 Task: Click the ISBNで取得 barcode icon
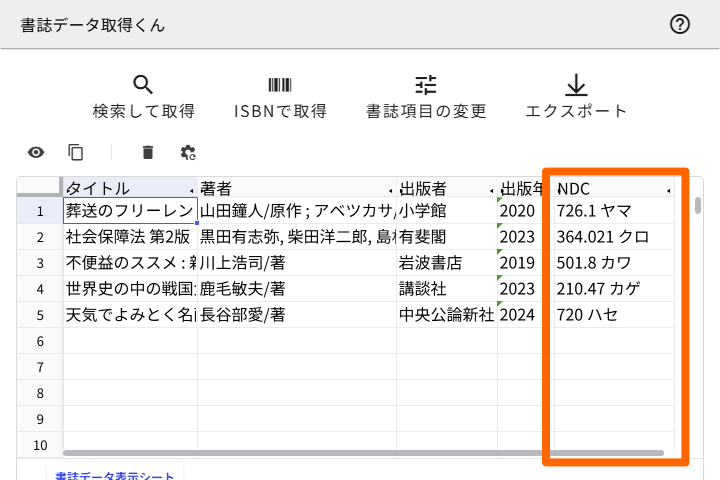coord(280,85)
